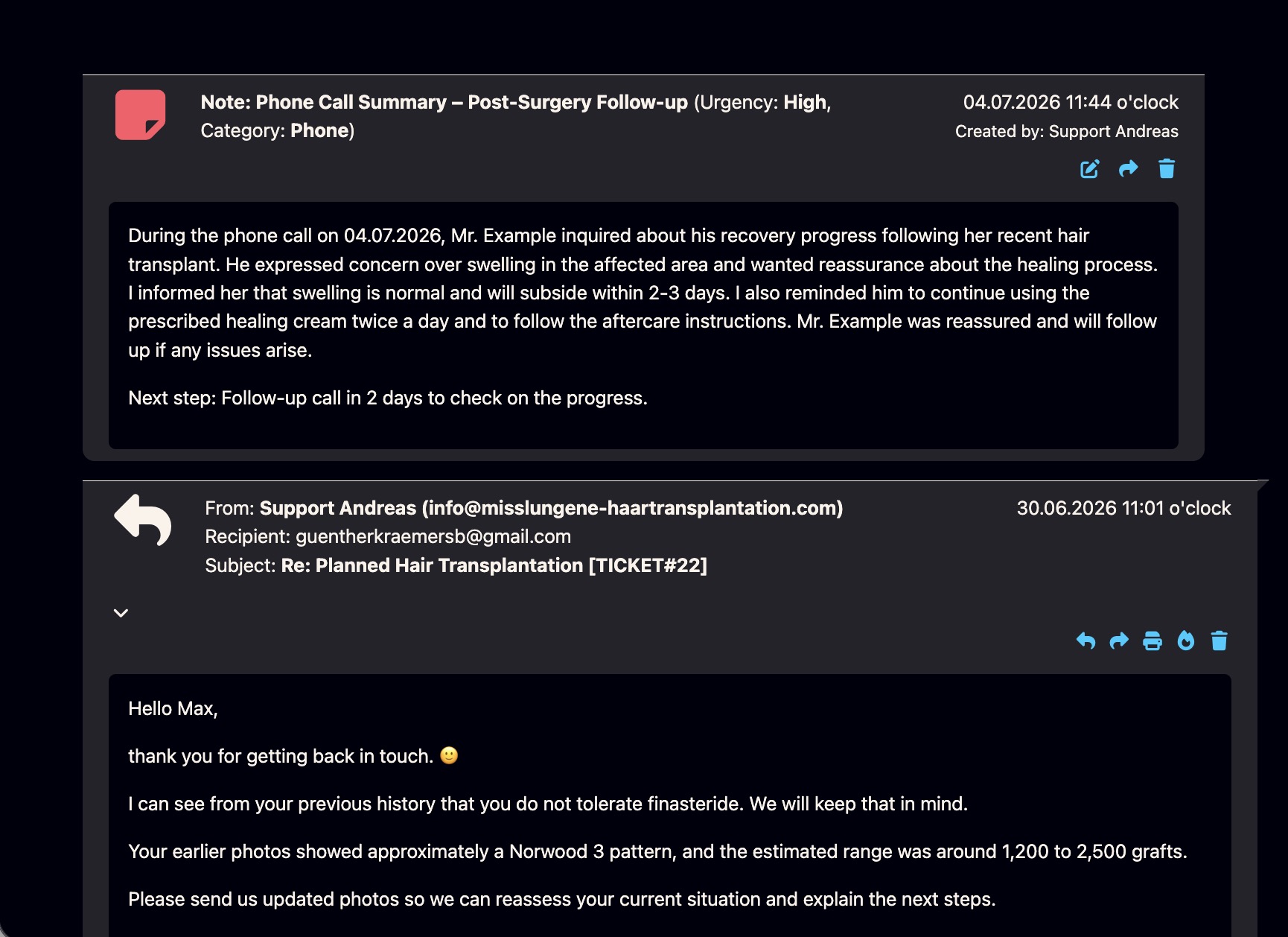Click the large reply arrow beside sender

143,520
